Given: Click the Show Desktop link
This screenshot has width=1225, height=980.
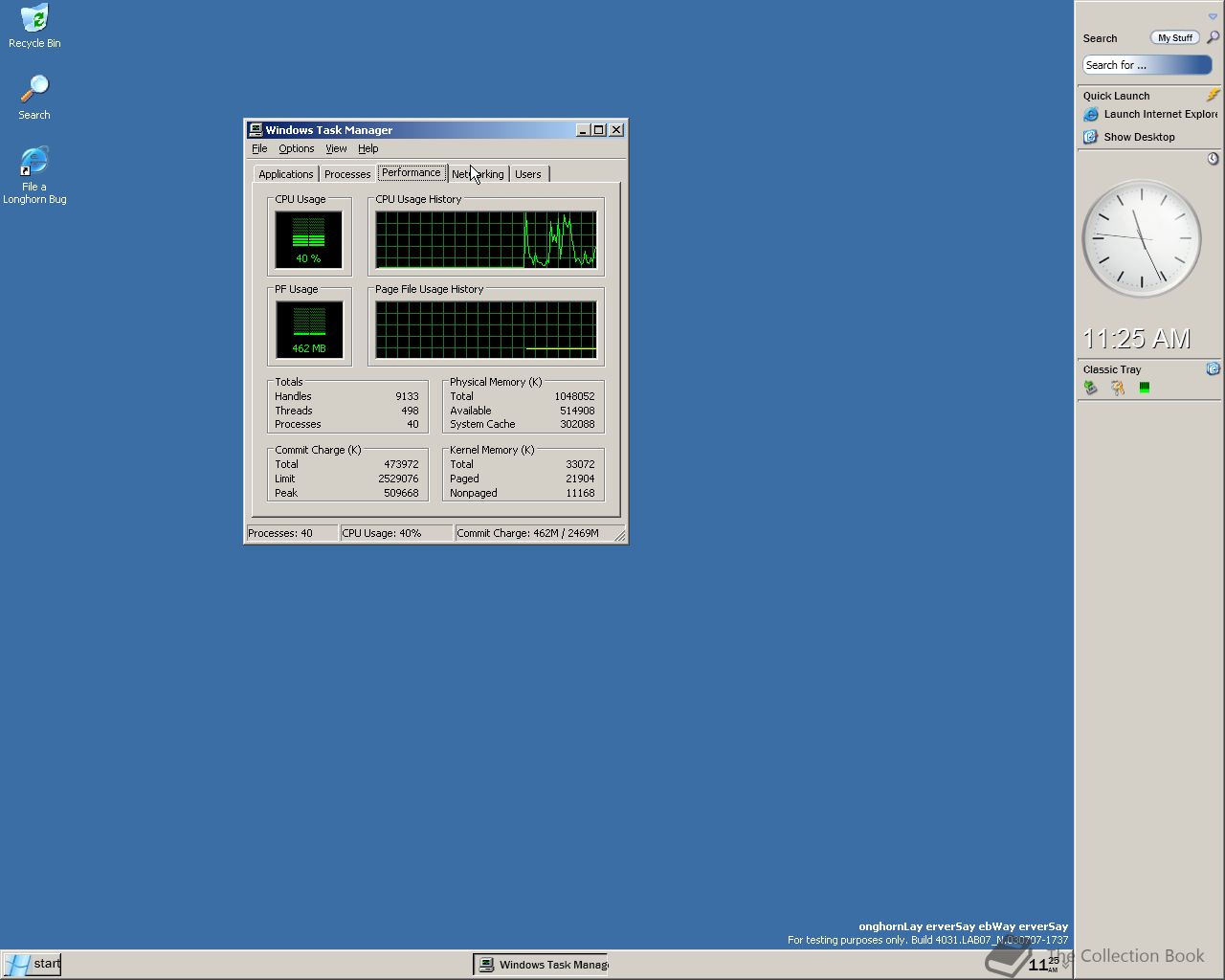Looking at the screenshot, I should 1139,137.
